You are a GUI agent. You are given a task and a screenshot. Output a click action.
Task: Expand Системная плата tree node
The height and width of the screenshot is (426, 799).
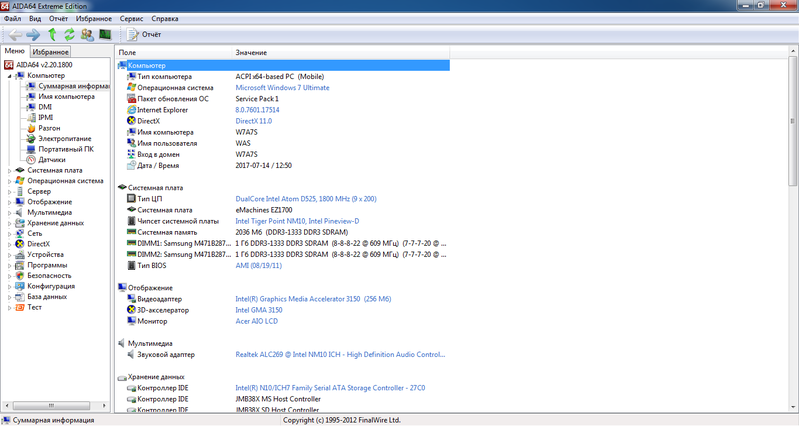coord(9,171)
